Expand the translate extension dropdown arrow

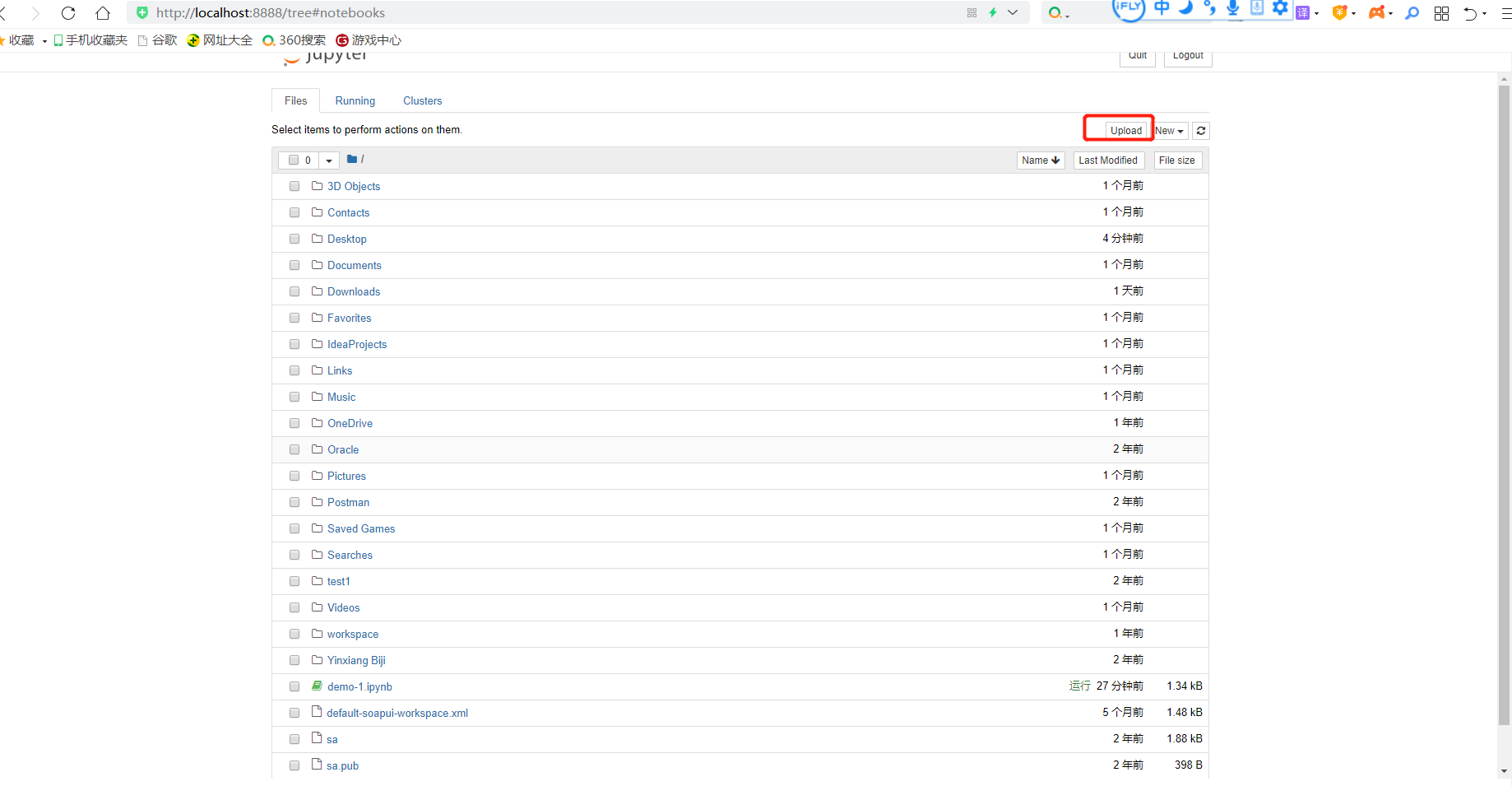(1316, 14)
